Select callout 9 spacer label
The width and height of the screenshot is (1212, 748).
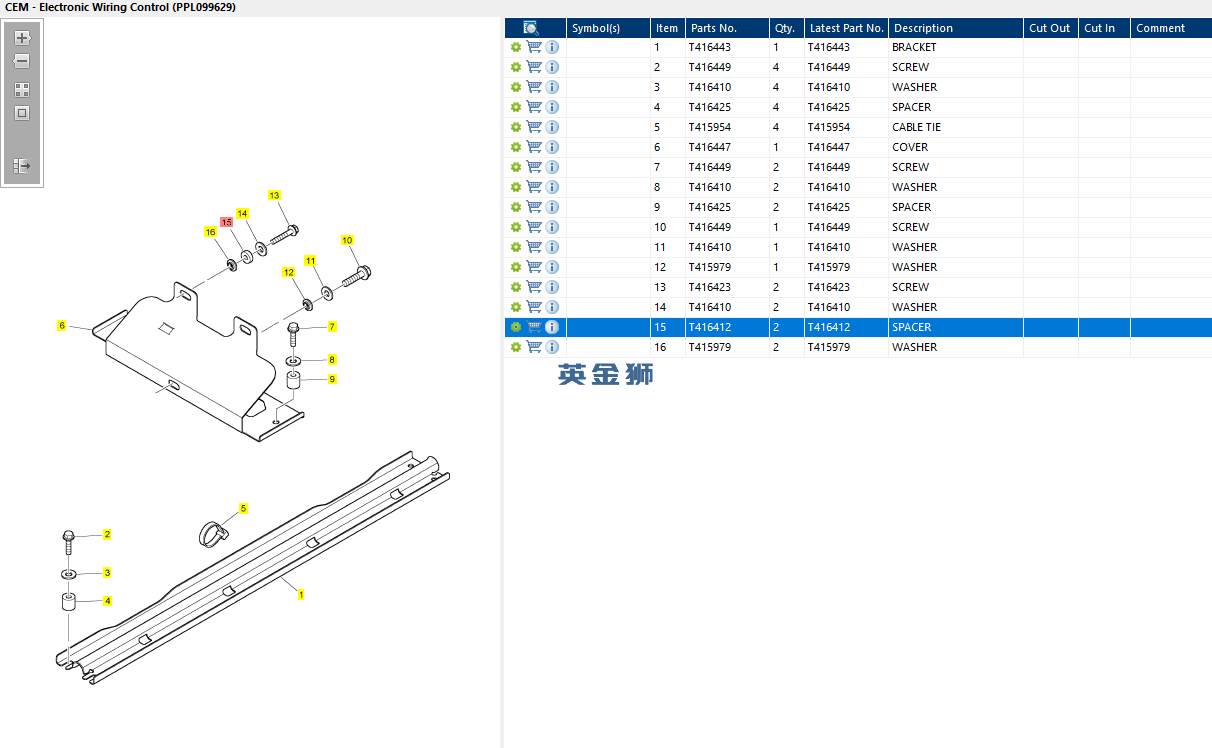(332, 379)
